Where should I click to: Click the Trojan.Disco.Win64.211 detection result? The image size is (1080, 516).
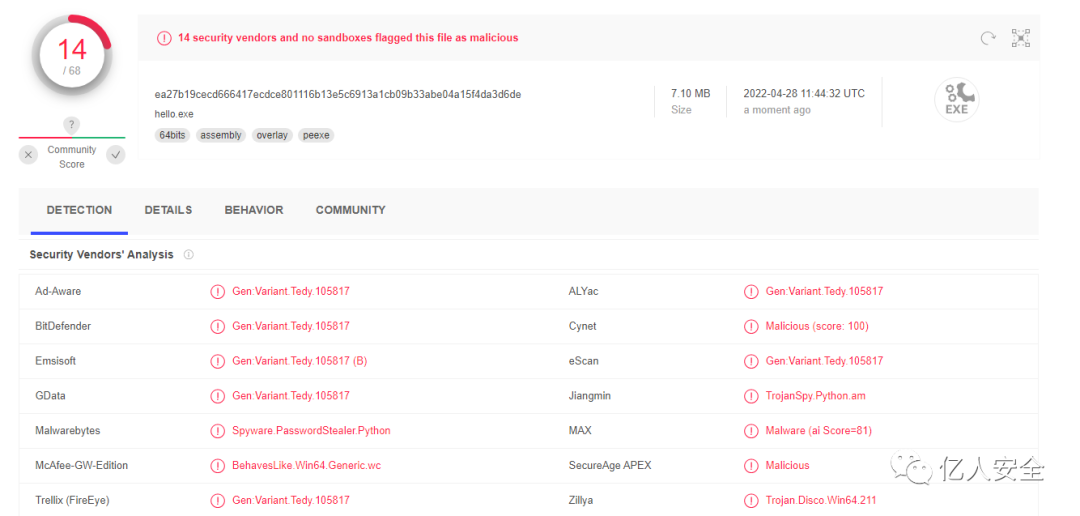[821, 500]
